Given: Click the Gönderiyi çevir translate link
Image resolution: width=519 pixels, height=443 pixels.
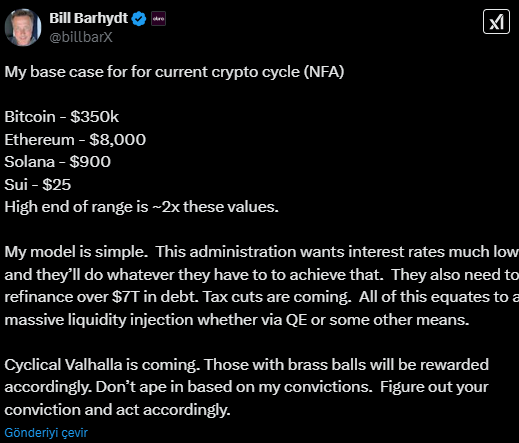Looking at the screenshot, I should (x=46, y=433).
